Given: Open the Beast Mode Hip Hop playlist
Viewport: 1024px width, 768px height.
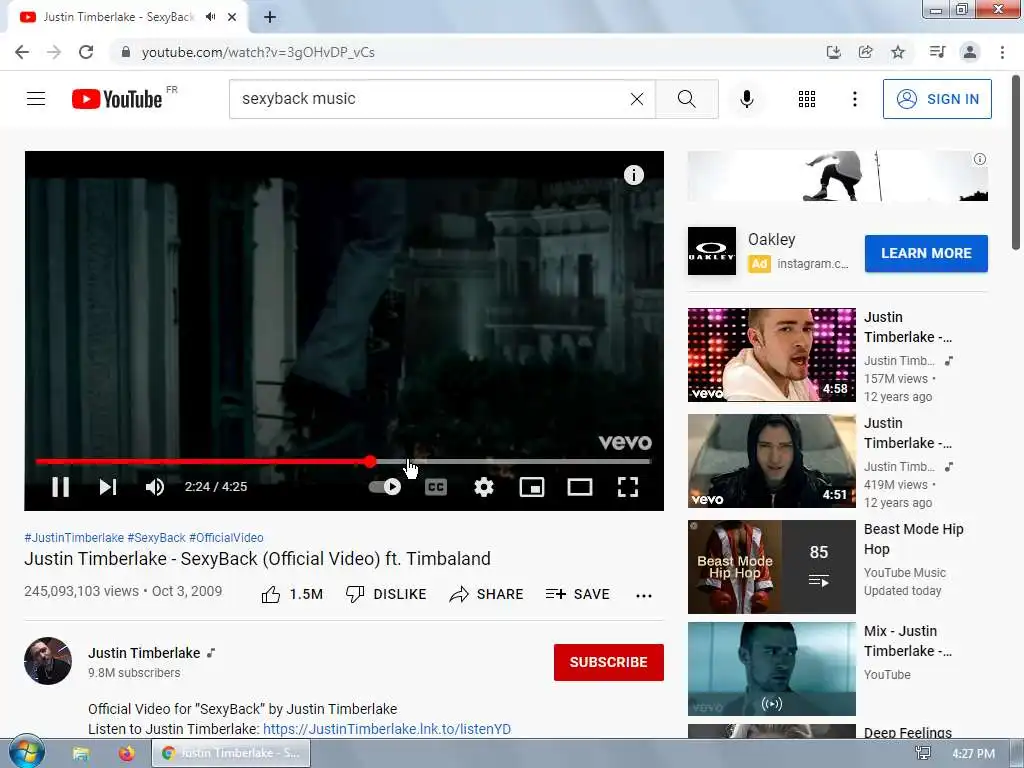Looking at the screenshot, I should click(771, 567).
